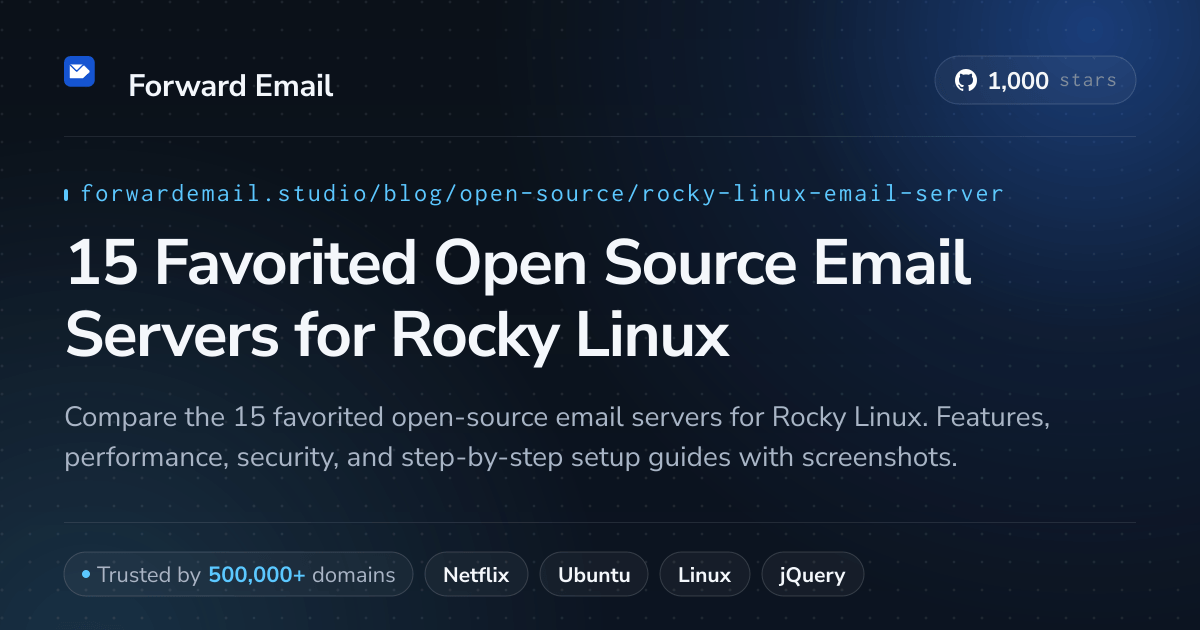Click the blue dot in the Trusted by pill
Viewport: 1200px width, 630px height.
86,575
